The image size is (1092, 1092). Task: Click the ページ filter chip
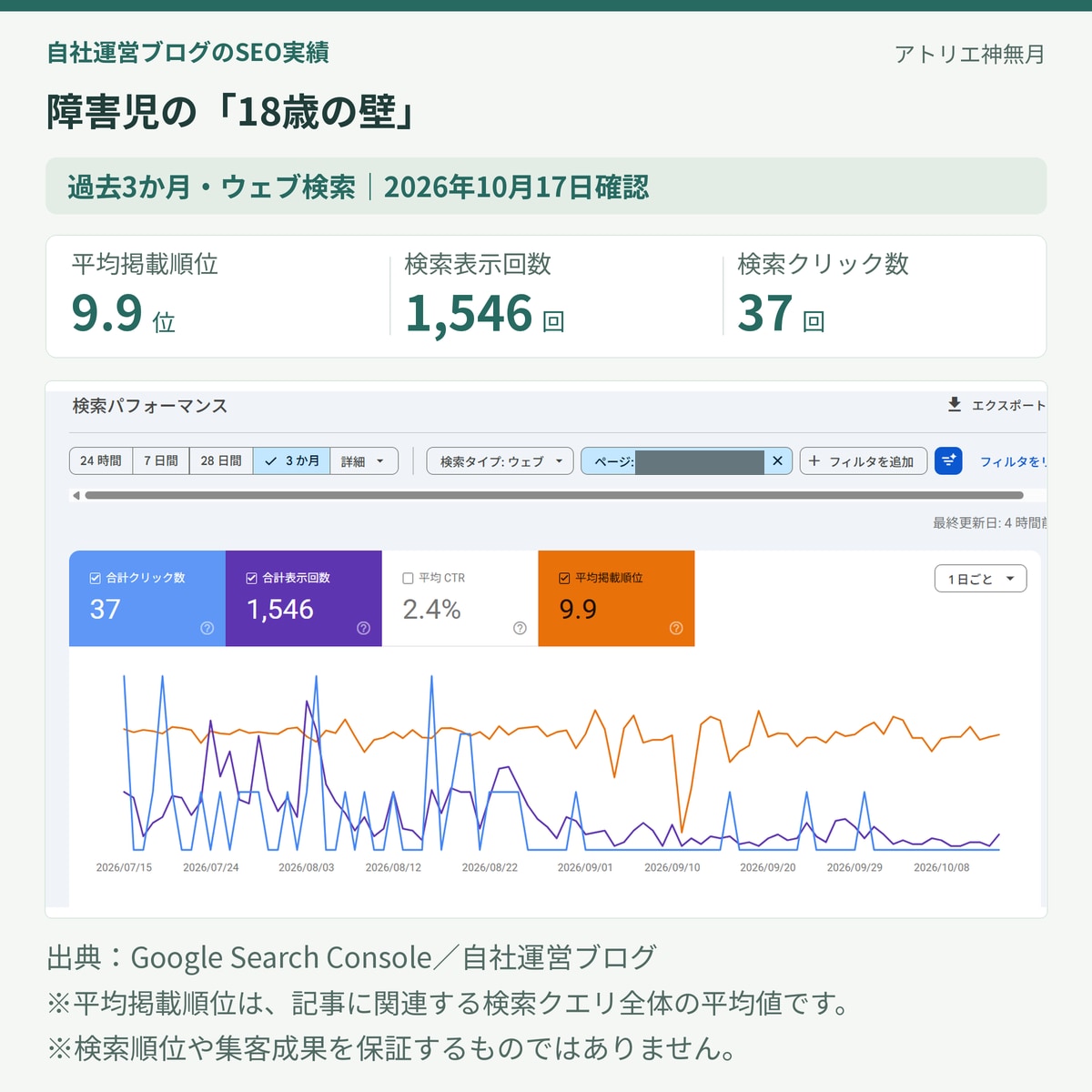tap(686, 461)
